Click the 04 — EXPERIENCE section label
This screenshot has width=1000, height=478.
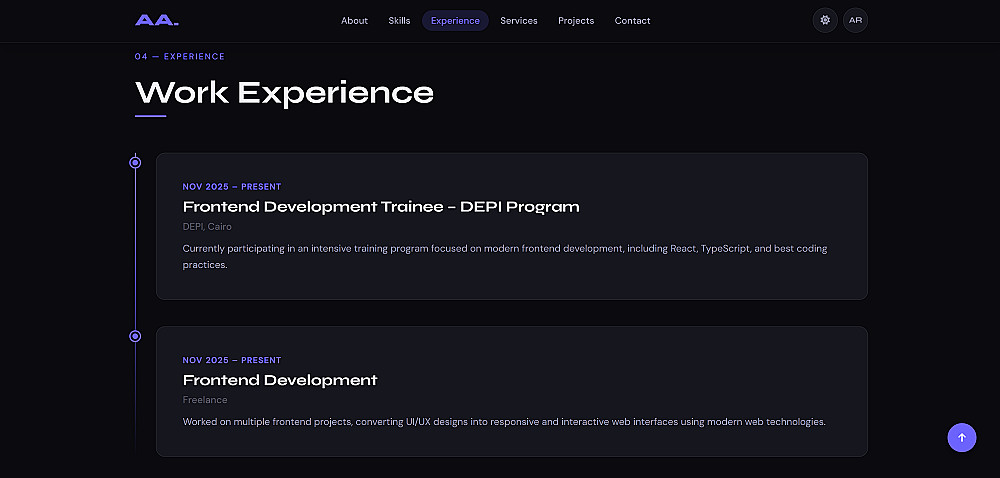pyautogui.click(x=180, y=57)
